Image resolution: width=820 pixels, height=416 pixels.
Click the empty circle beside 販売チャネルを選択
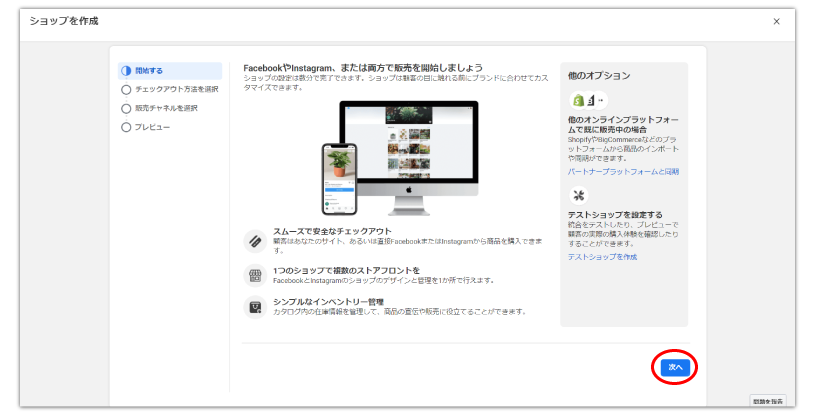click(126, 108)
